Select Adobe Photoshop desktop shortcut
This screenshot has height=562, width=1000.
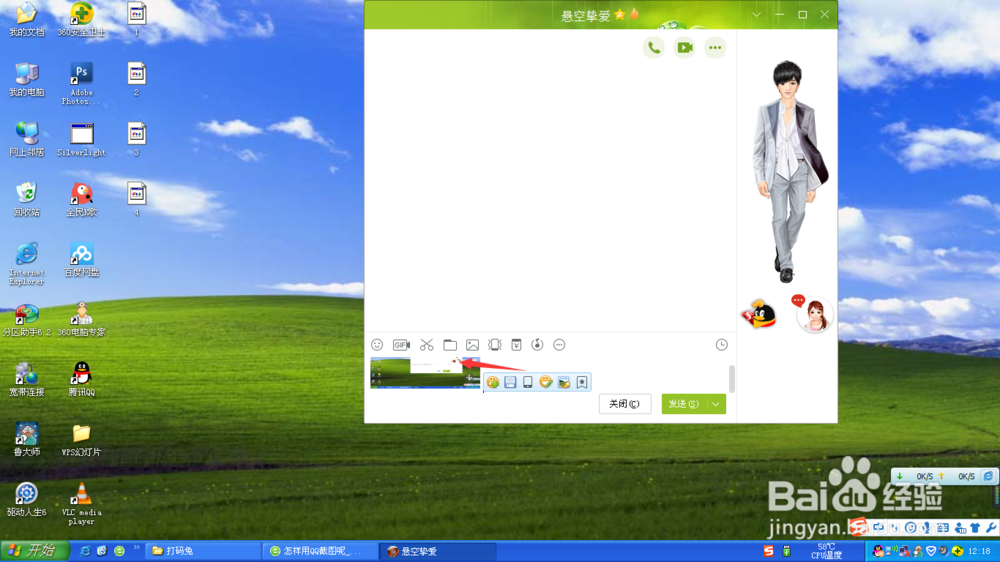click(x=82, y=84)
